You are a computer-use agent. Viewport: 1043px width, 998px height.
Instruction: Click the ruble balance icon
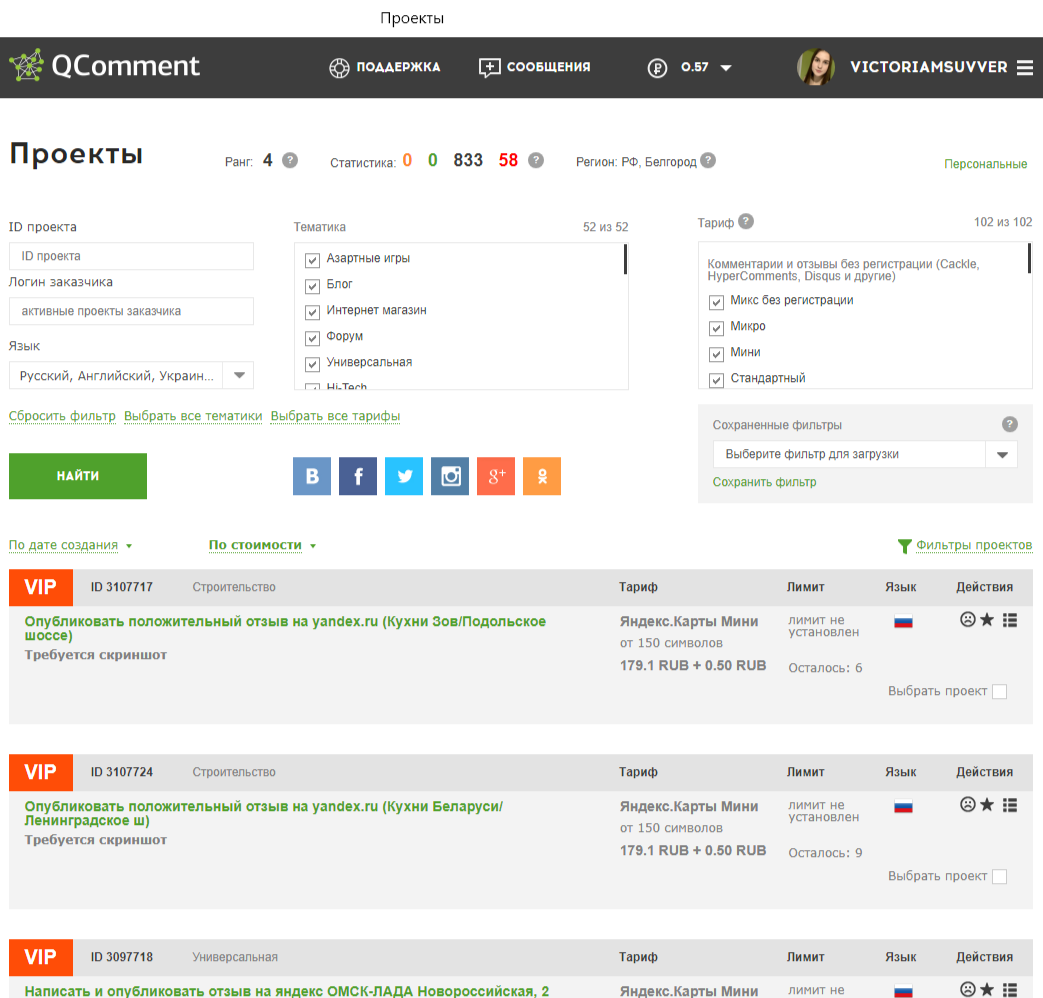pyautogui.click(x=657, y=68)
